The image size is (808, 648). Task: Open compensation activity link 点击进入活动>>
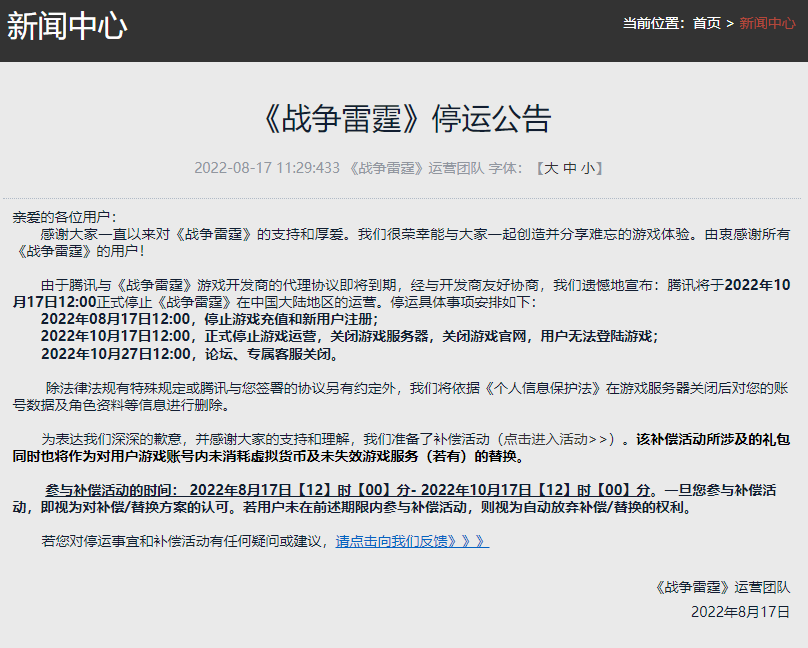(559, 439)
